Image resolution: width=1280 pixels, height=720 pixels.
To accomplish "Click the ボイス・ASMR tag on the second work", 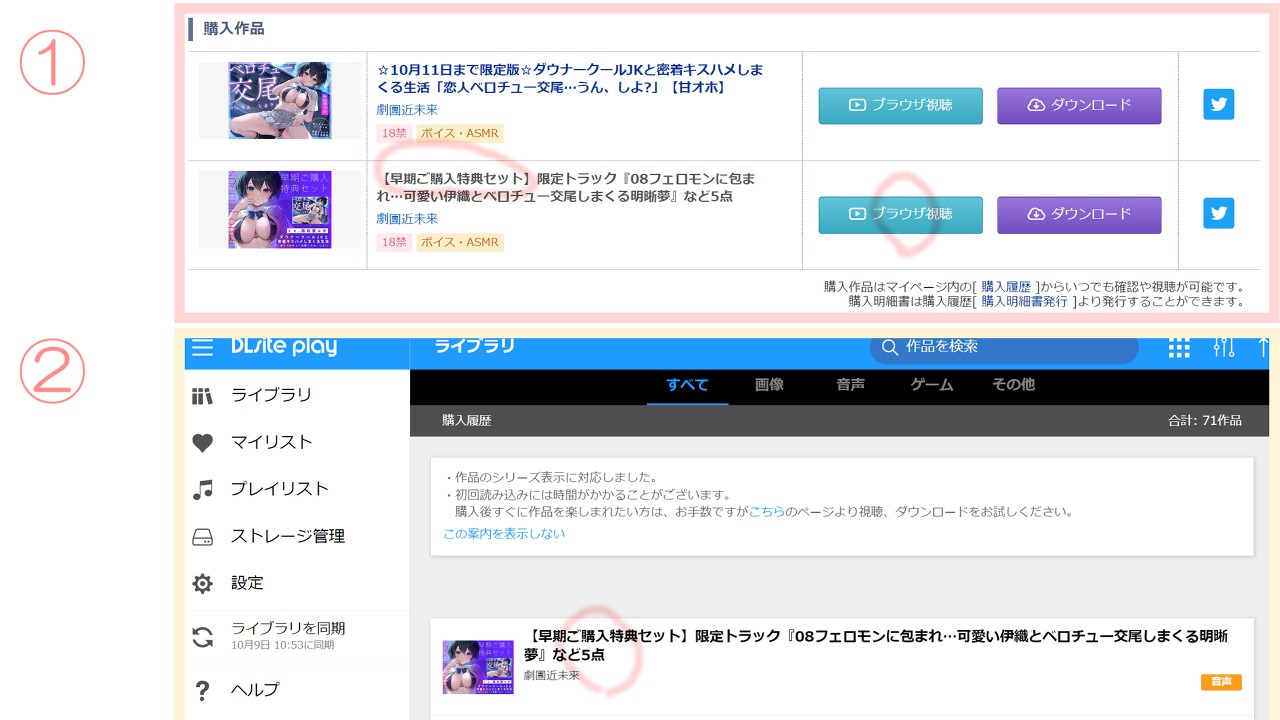I will 459,242.
